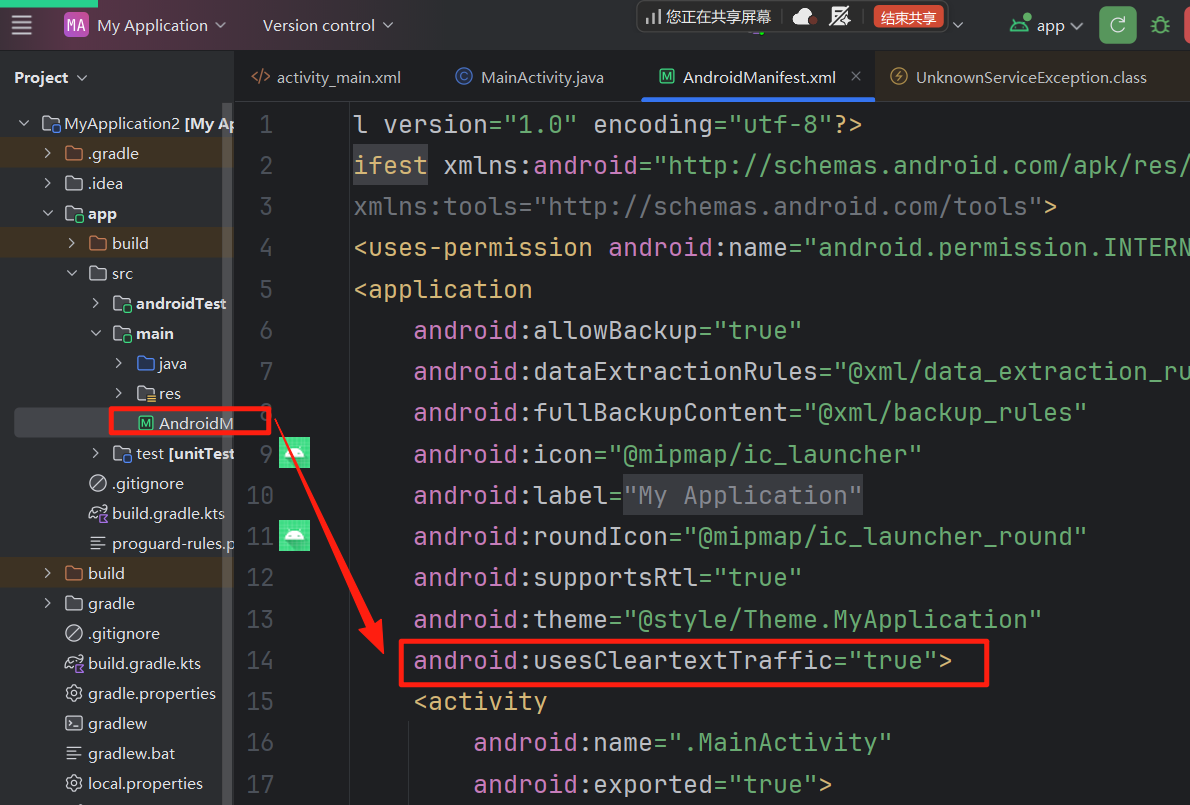Expand the root-level gradle folder chevron
Viewport: 1190px width, 805px height.
(x=48, y=603)
